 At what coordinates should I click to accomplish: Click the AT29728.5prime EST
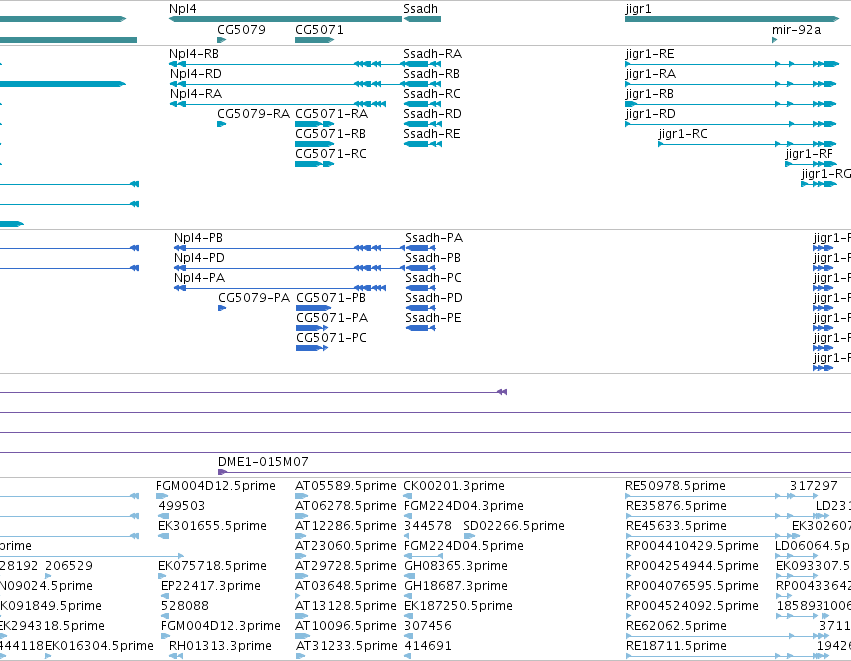point(346,566)
